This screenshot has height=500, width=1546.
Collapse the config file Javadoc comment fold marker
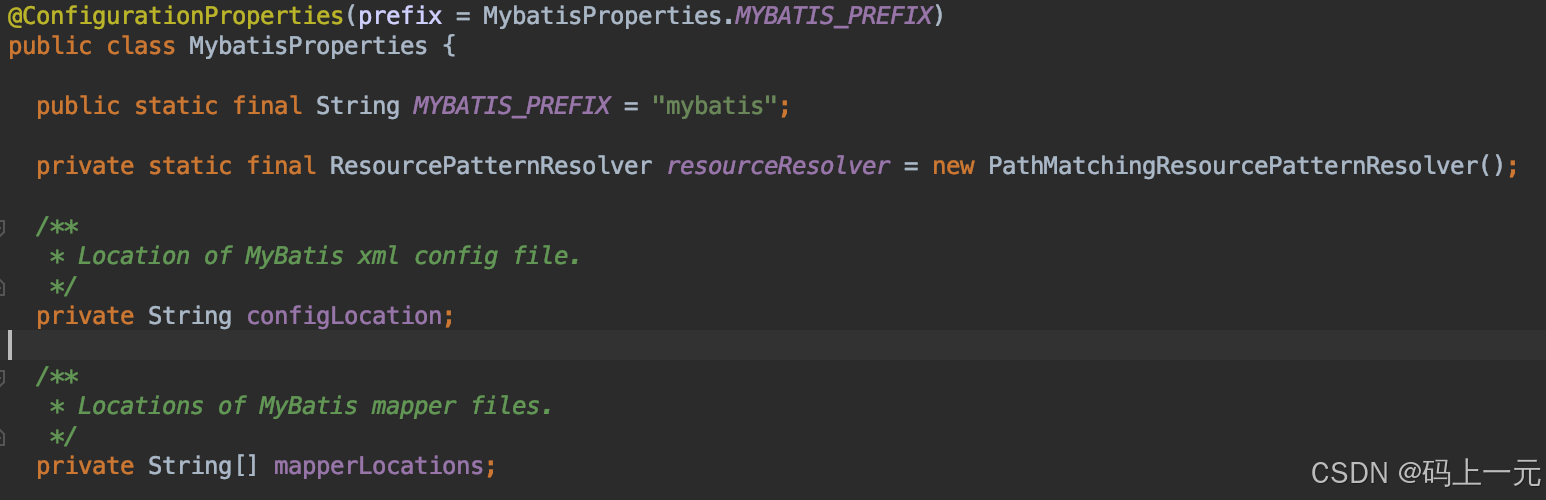click(x=3, y=227)
